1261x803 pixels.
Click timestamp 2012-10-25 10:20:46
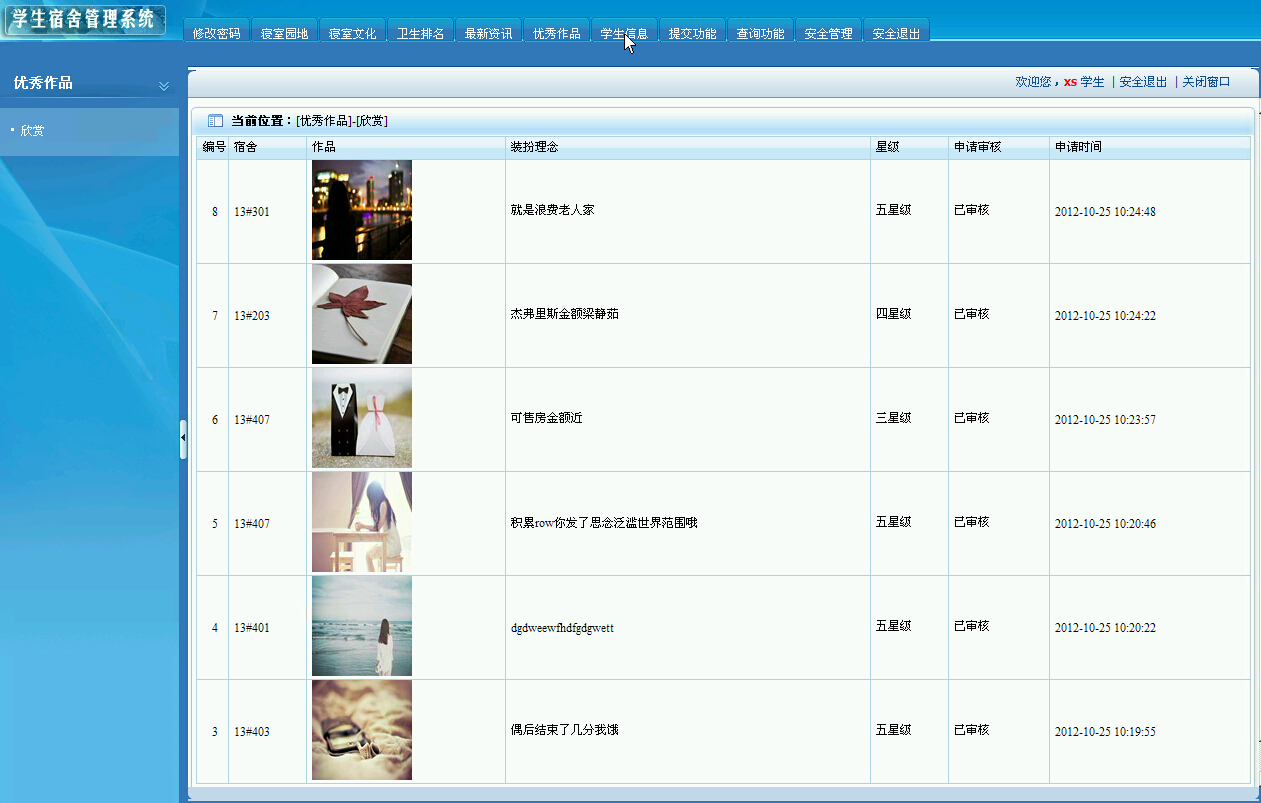[1105, 524]
